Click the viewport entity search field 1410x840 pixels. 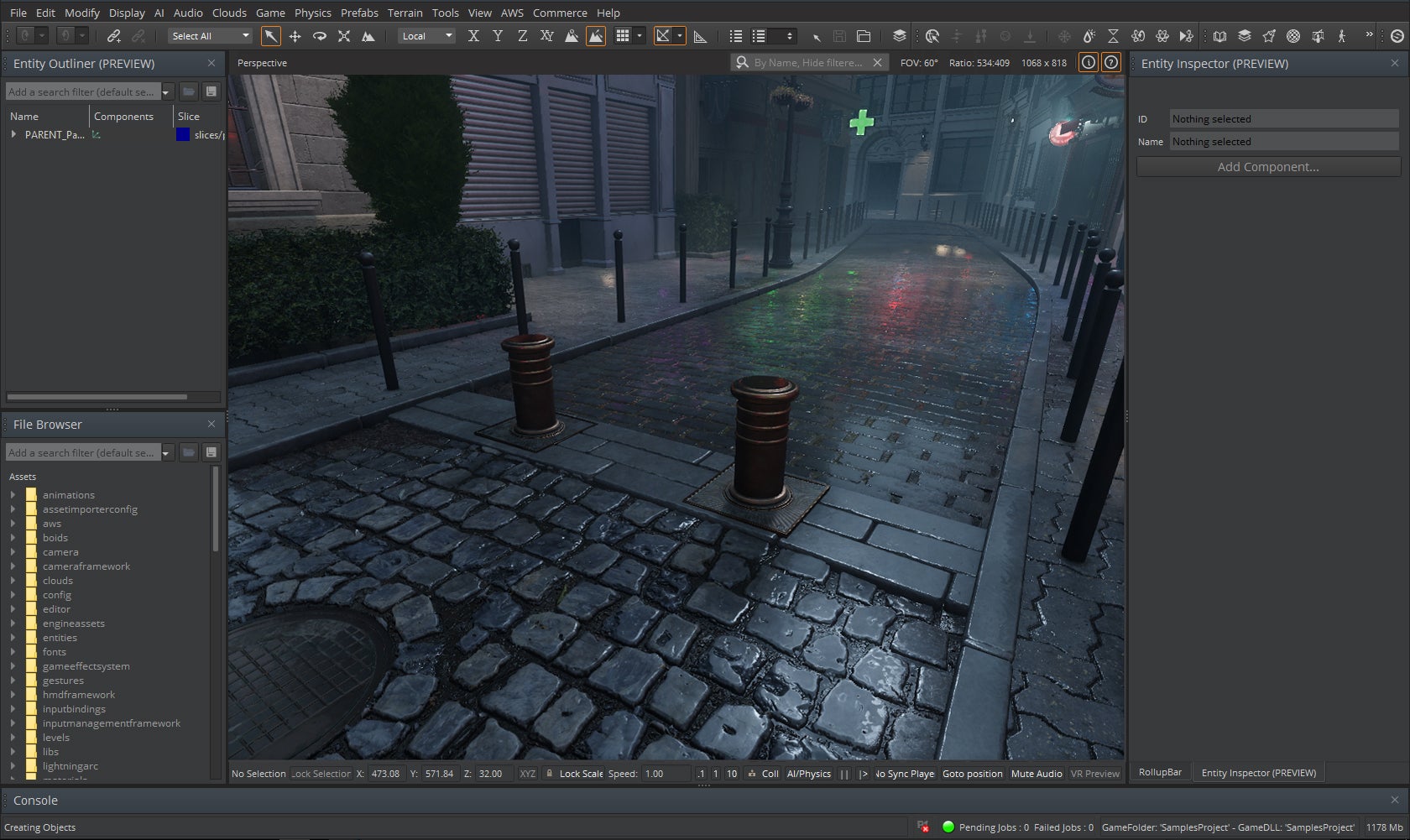coord(807,63)
